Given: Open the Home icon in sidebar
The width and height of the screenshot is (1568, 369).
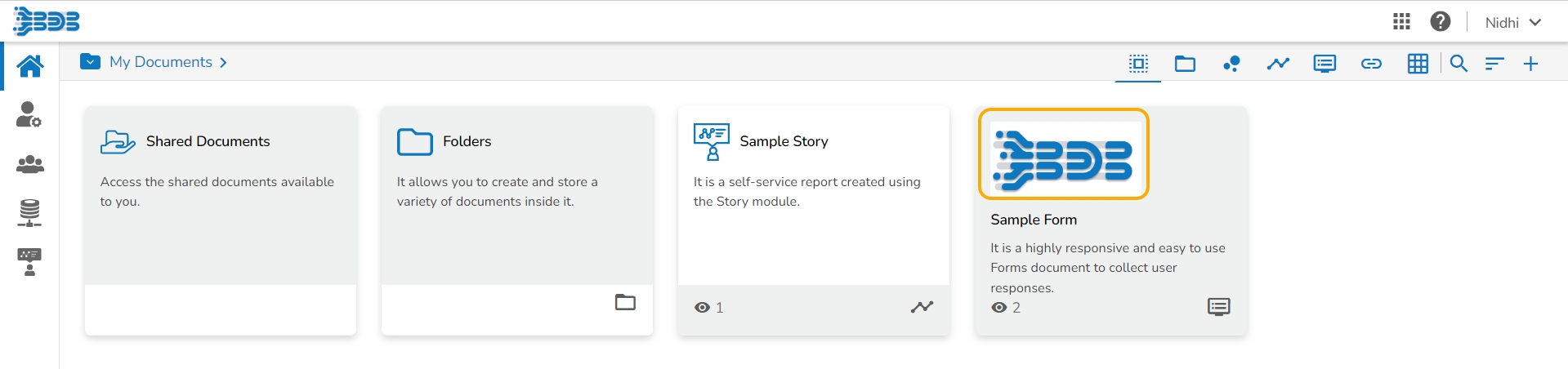Looking at the screenshot, I should pyautogui.click(x=30, y=66).
